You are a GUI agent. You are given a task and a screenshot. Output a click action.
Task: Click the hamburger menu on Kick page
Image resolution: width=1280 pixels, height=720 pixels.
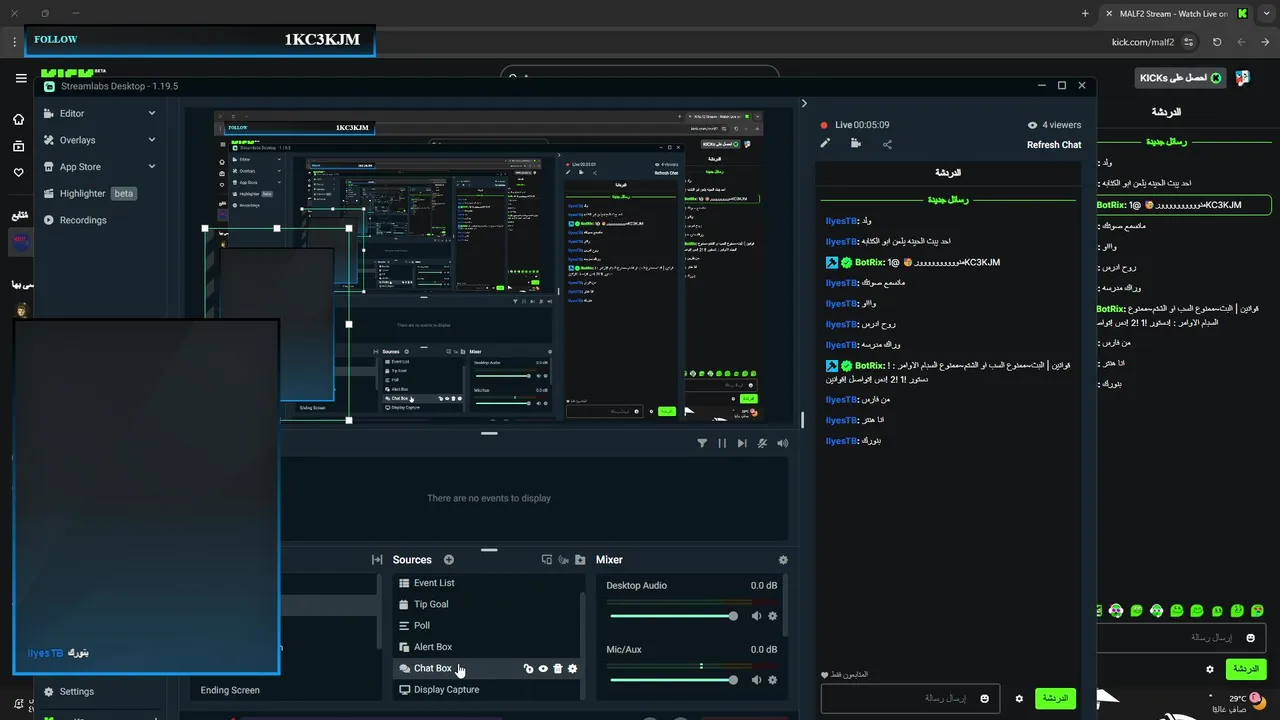[21, 78]
